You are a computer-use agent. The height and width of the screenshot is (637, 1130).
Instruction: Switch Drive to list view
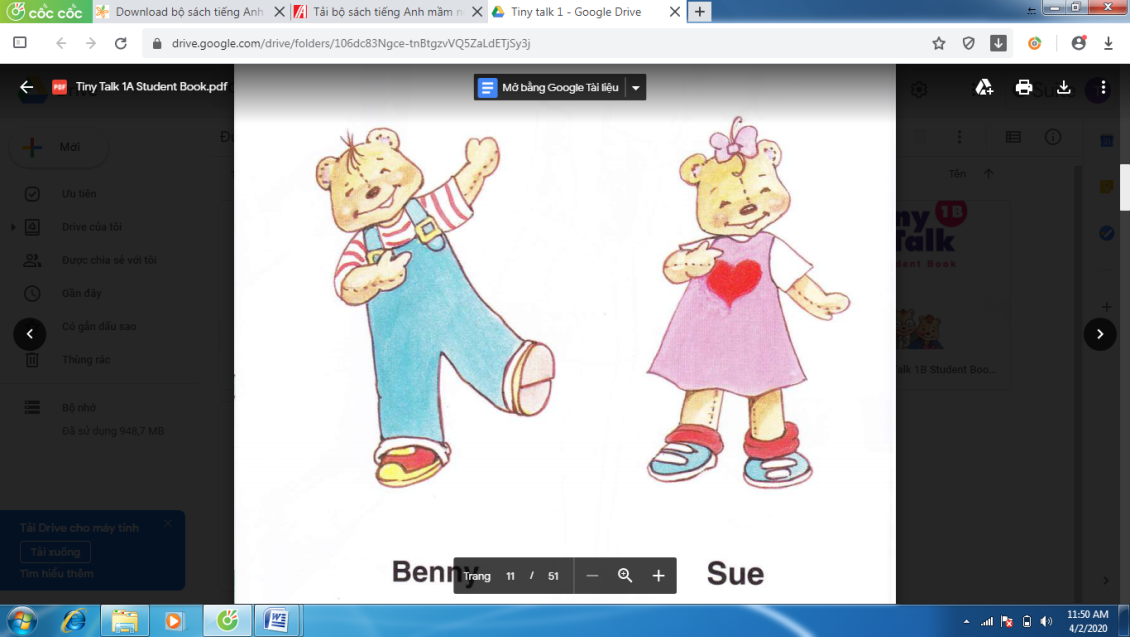point(1013,137)
